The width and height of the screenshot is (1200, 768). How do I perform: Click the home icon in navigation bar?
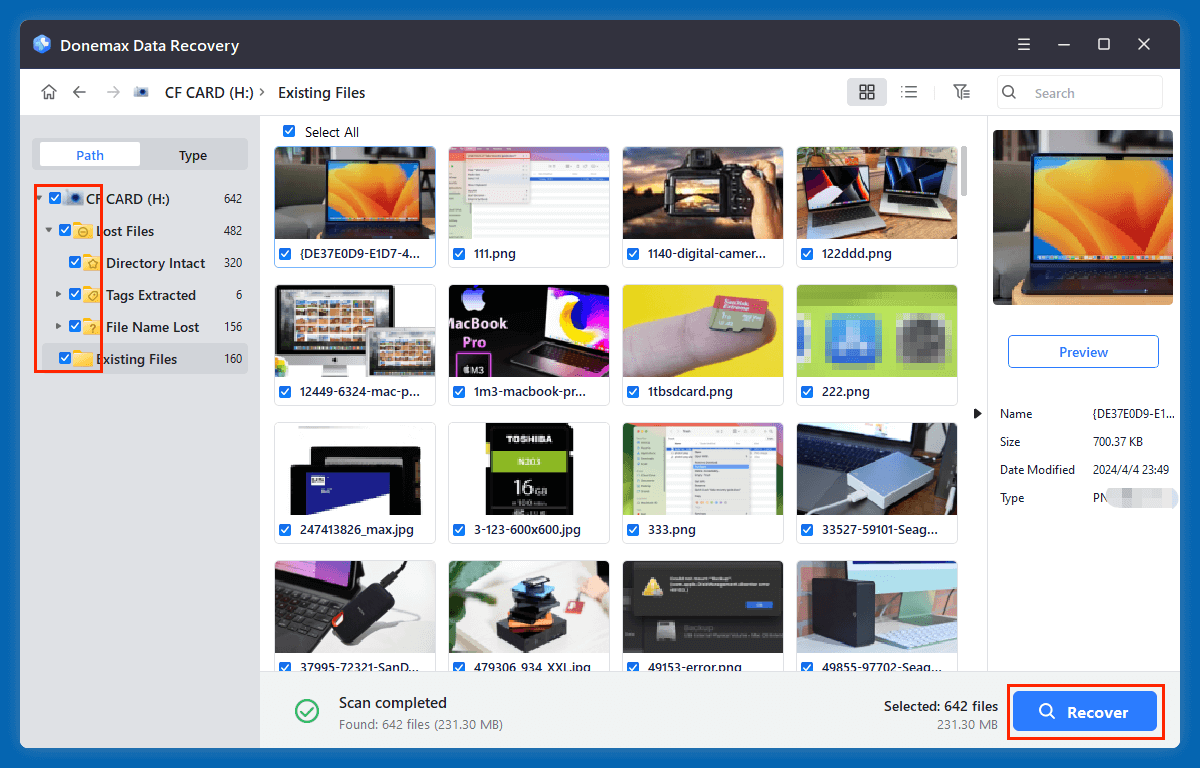(x=49, y=92)
